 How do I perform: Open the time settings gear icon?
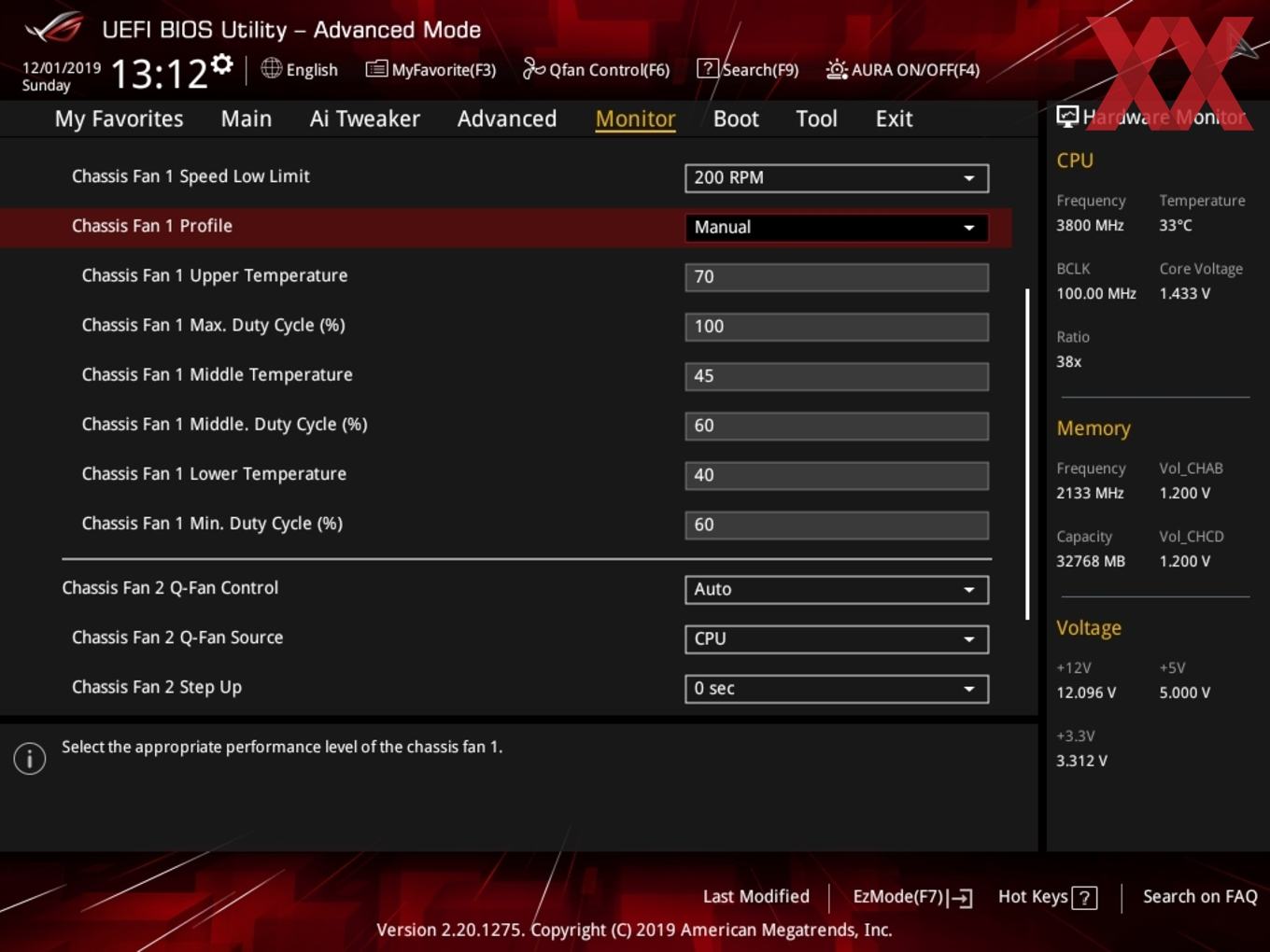[x=221, y=63]
